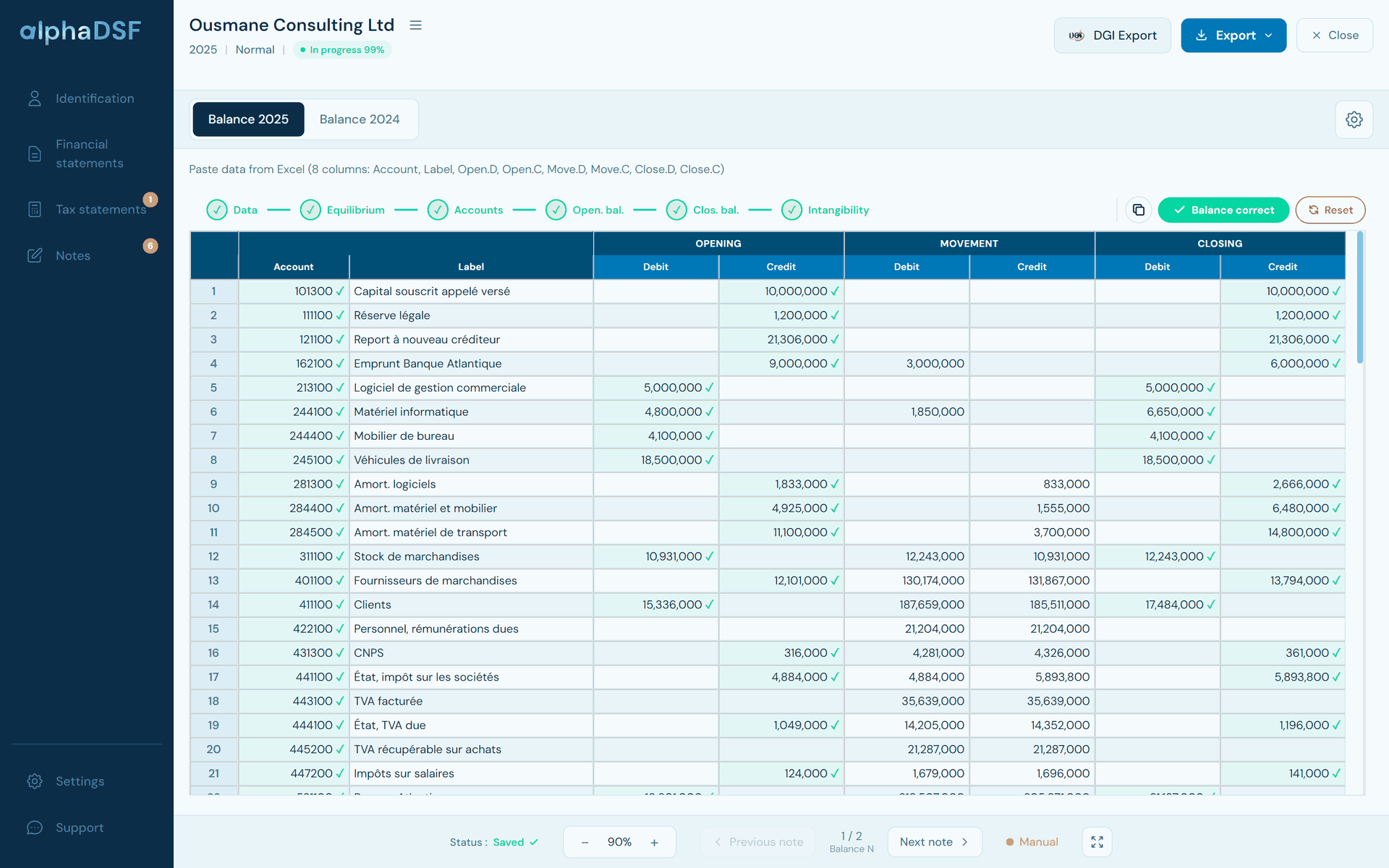Click the Data validation check step
This screenshot has width=1389, height=868.
click(232, 210)
